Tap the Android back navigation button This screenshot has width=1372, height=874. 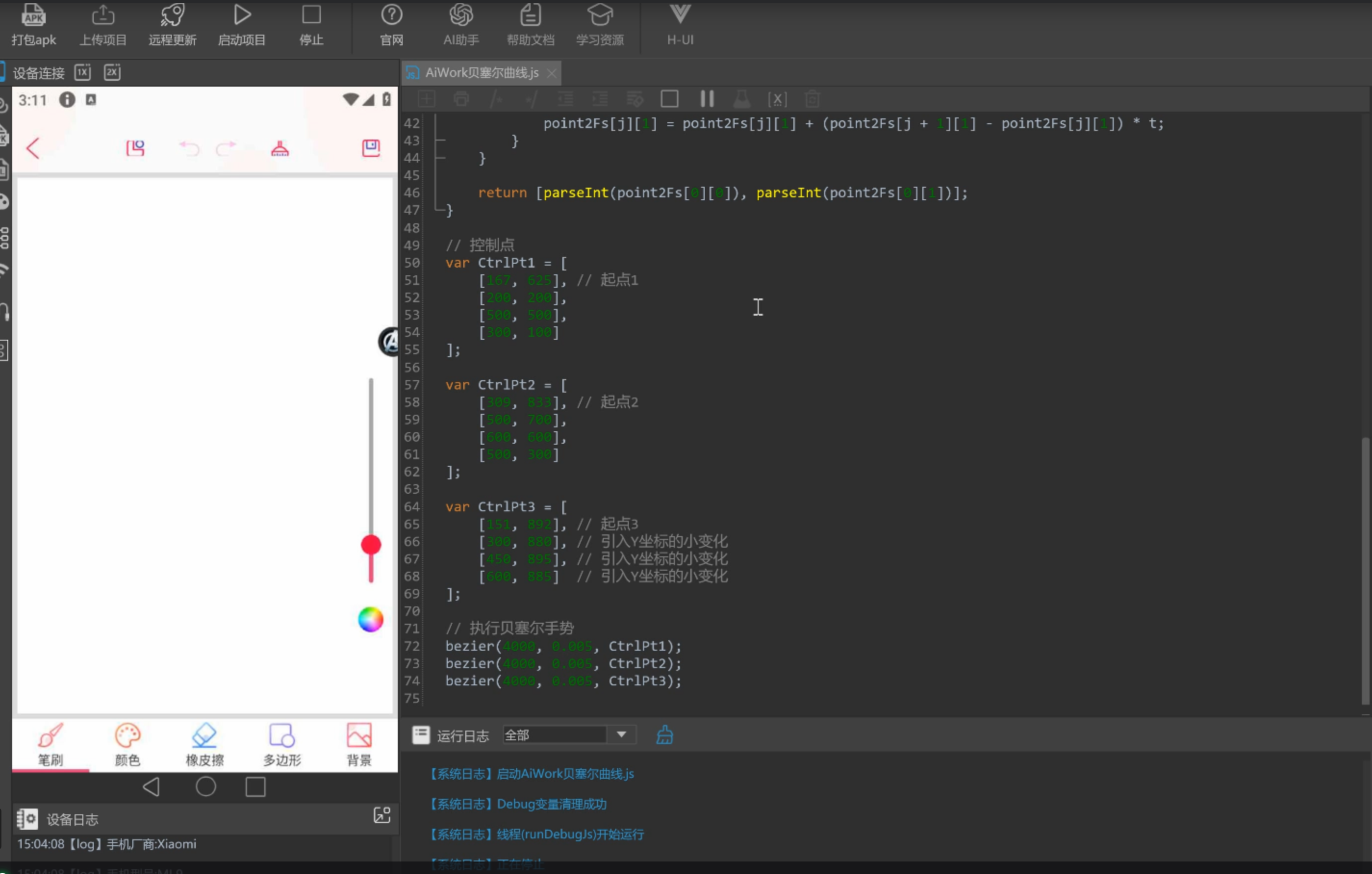[152, 787]
